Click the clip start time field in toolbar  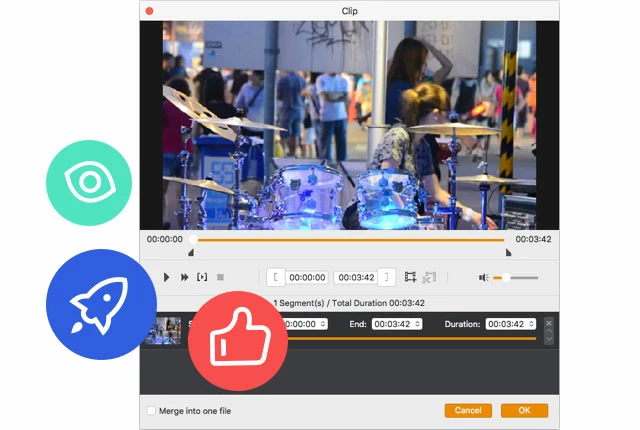[307, 277]
